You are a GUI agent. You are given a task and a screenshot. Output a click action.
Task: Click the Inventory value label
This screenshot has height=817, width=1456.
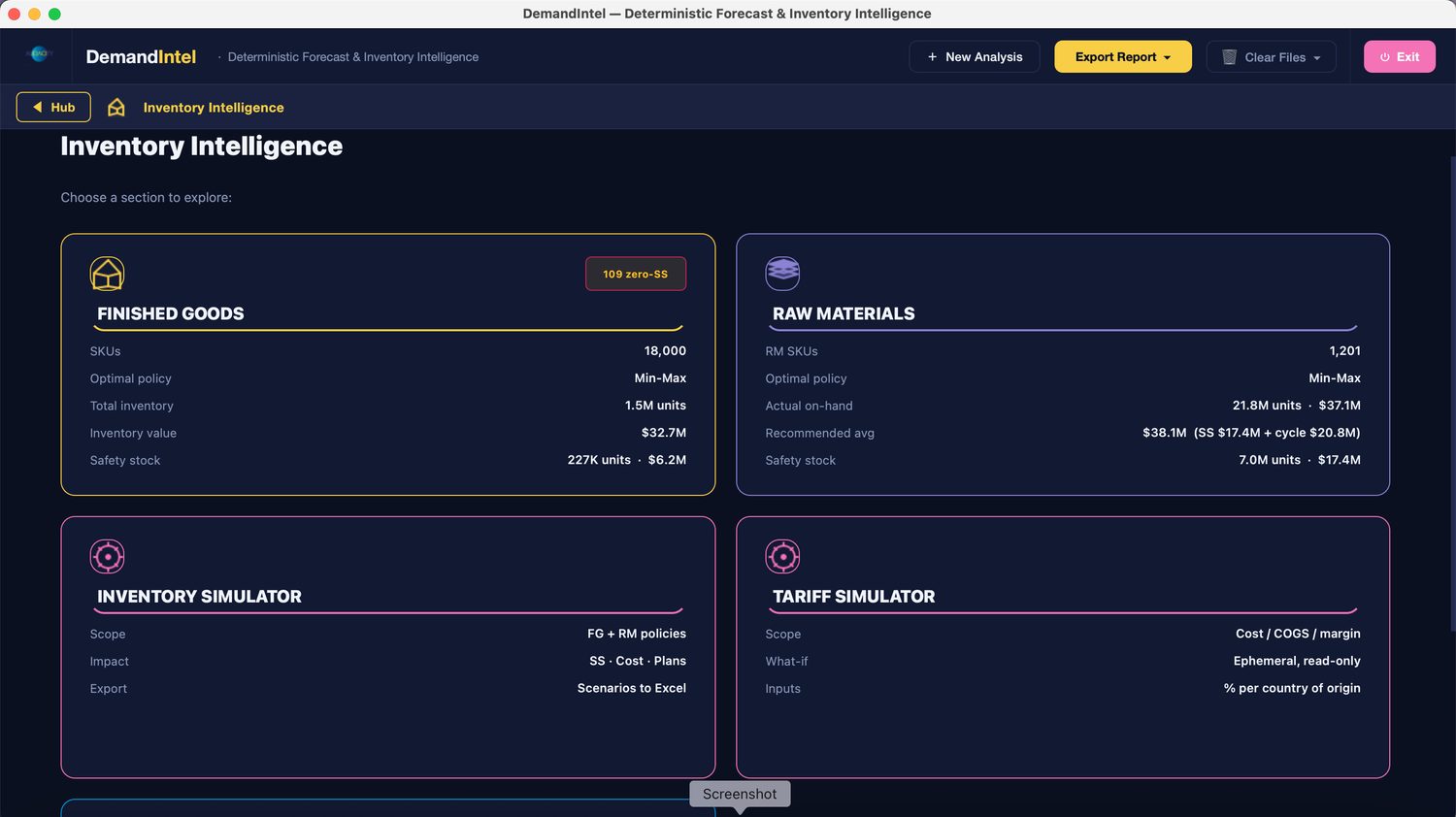point(133,433)
